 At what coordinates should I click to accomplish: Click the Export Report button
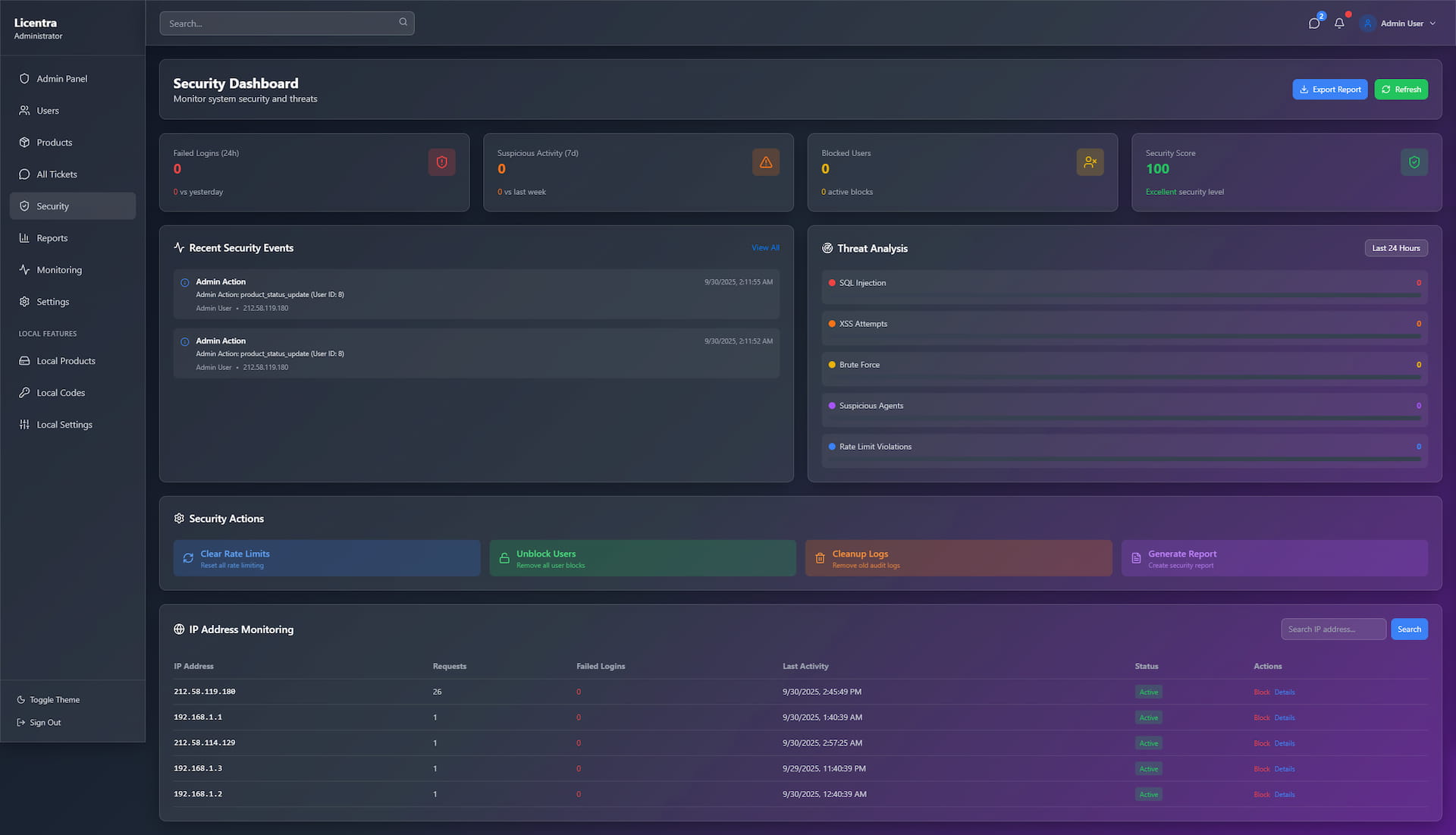click(1329, 89)
